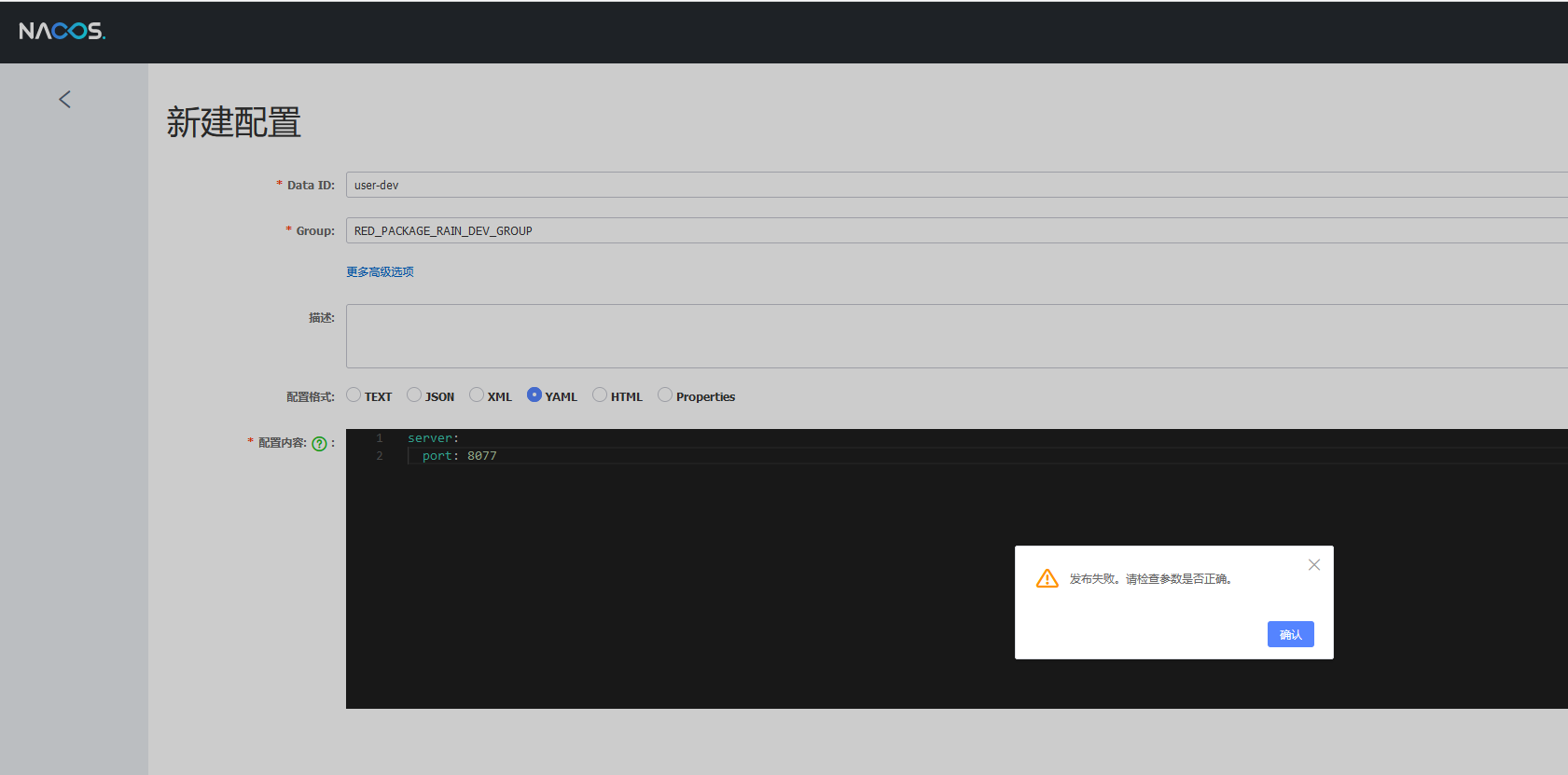Viewport: 1568px width, 775px height.
Task: Close the publish failed dialog with X
Action: (1314, 565)
